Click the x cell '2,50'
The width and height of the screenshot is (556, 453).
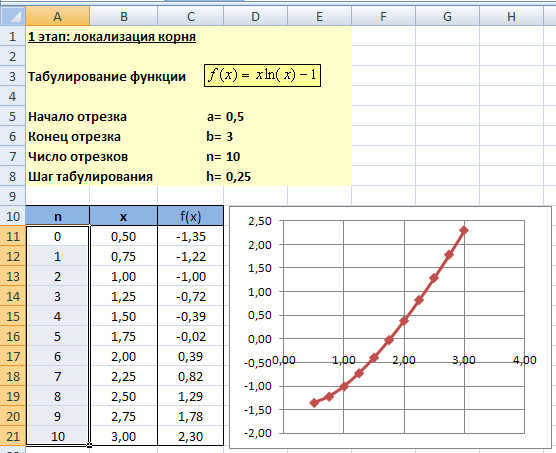[x=123, y=396]
